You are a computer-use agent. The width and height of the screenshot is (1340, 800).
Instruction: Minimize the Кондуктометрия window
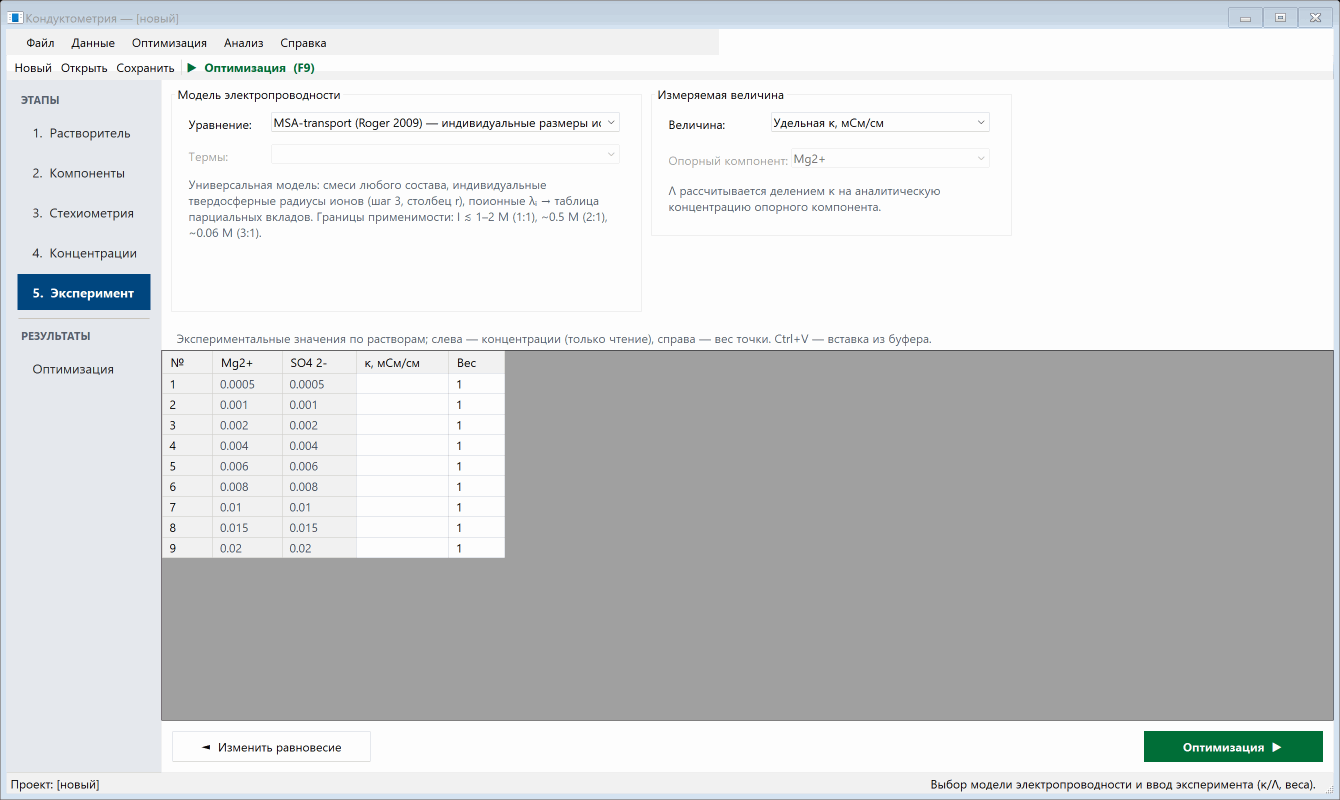tap(1245, 18)
